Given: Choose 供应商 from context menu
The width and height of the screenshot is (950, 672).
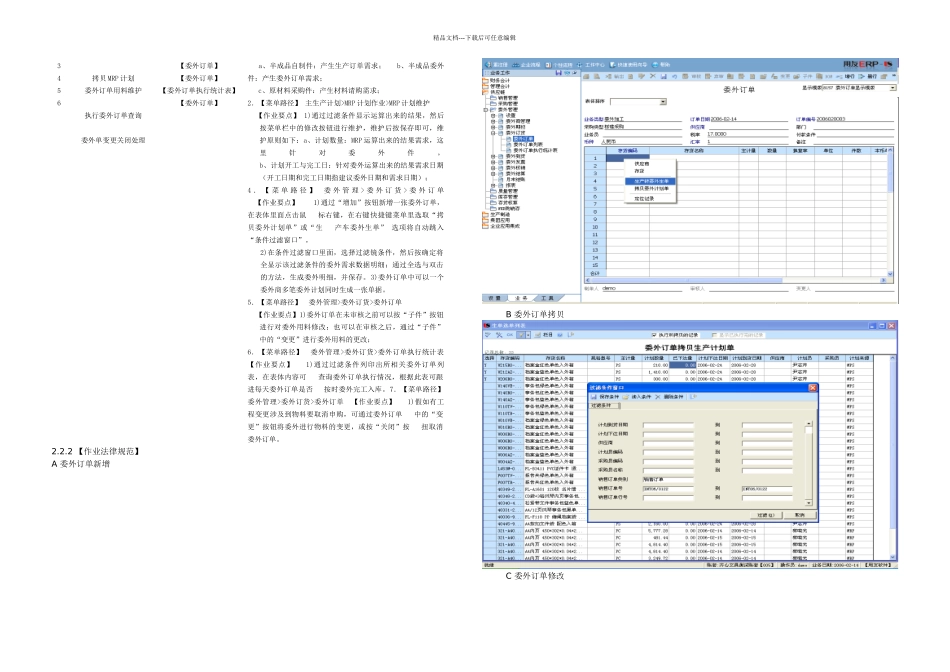Looking at the screenshot, I should 642,164.
